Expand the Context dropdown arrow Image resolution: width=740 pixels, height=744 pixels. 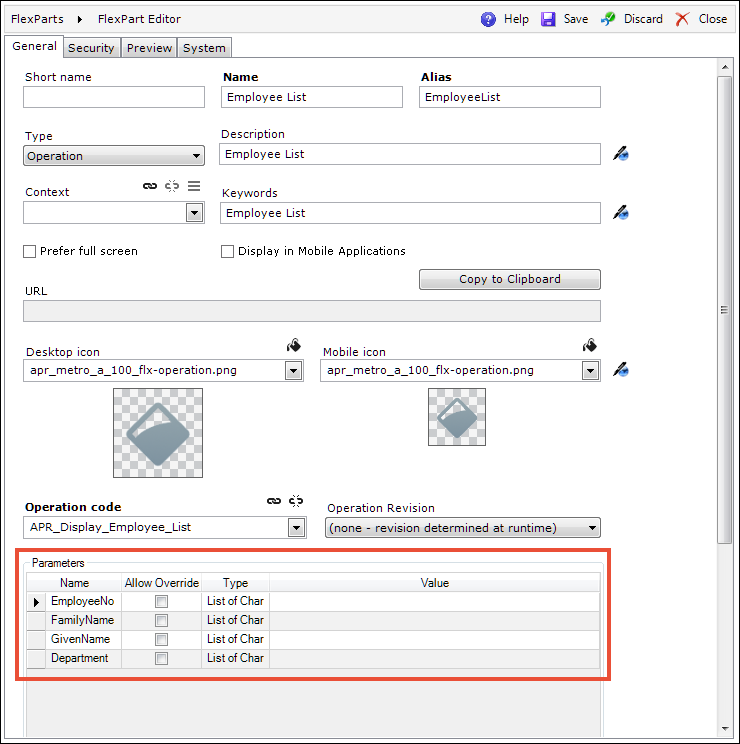(x=194, y=213)
